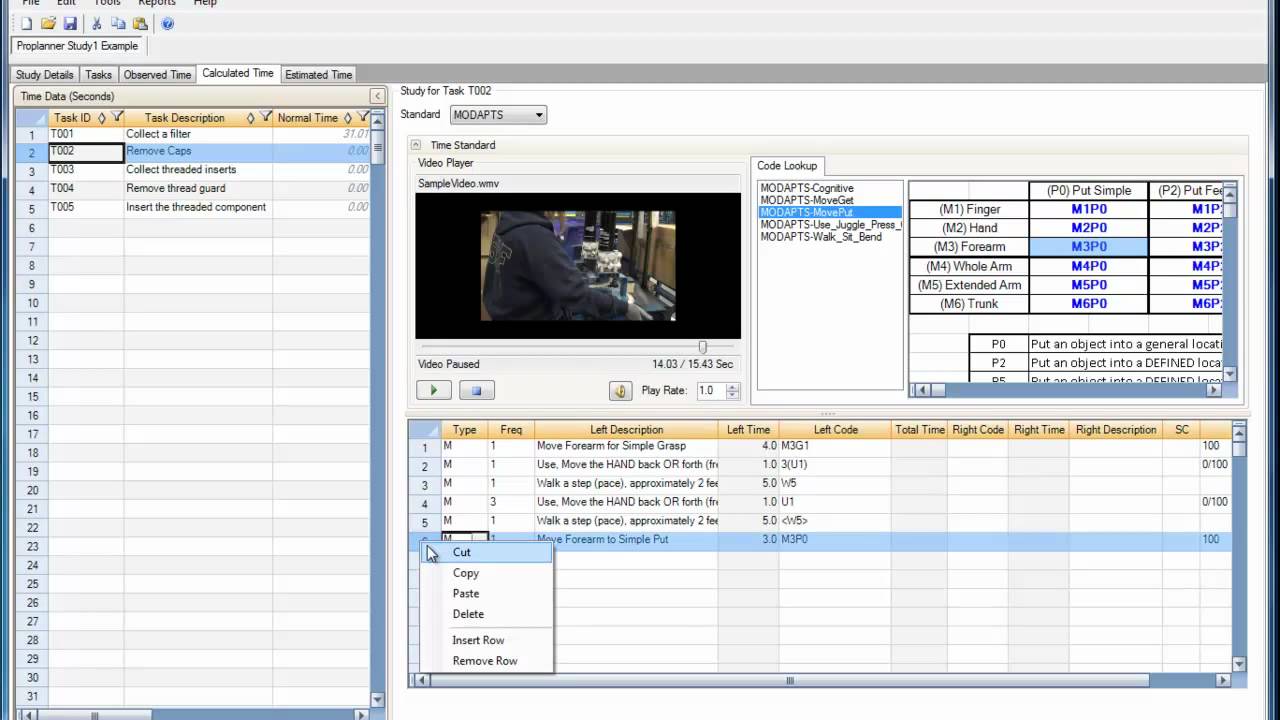Viewport: 1280px width, 720px height.
Task: Open a file using the folder icon
Action: [x=49, y=23]
